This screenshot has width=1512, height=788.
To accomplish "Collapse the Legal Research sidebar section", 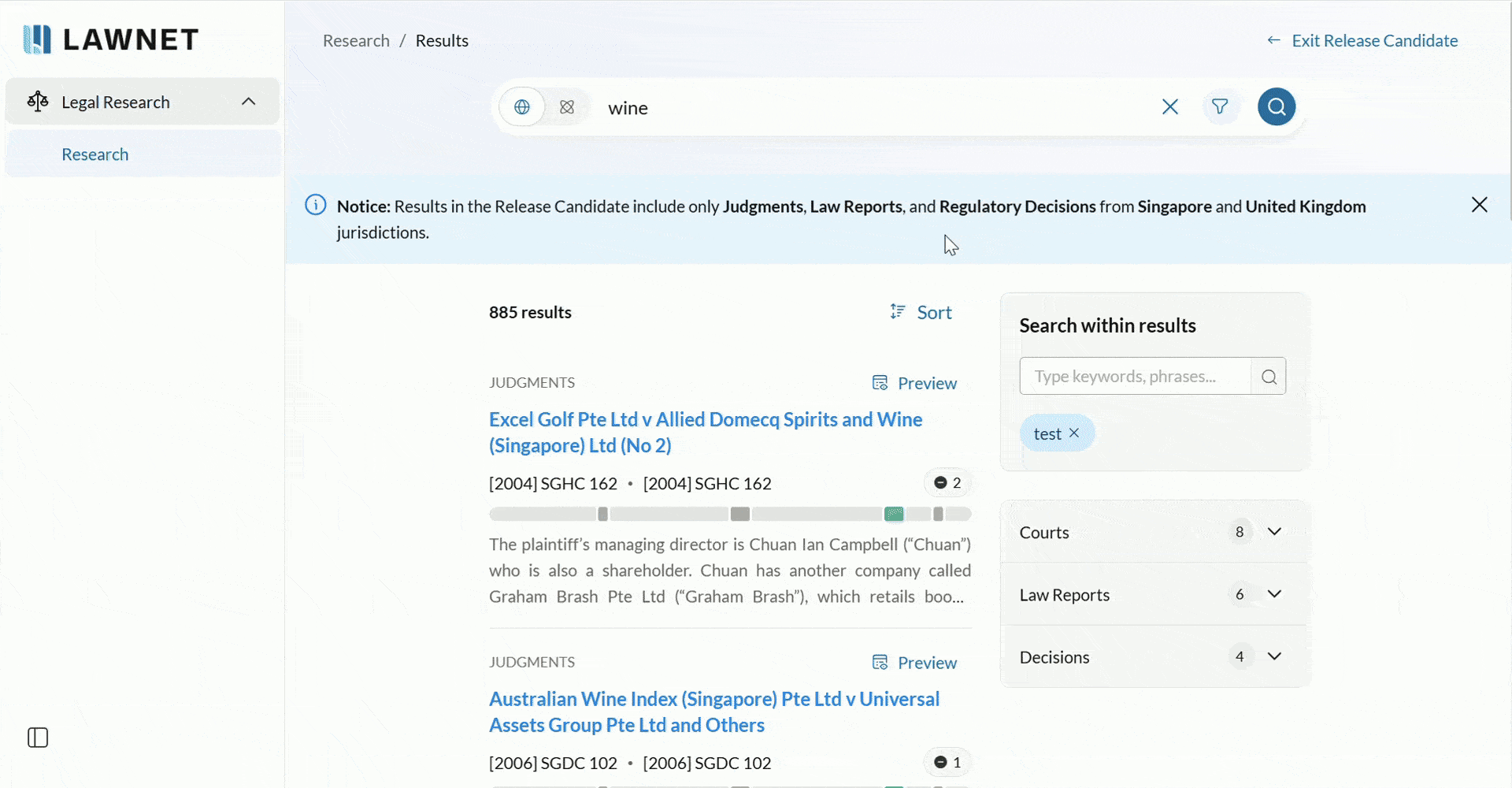I will point(248,102).
